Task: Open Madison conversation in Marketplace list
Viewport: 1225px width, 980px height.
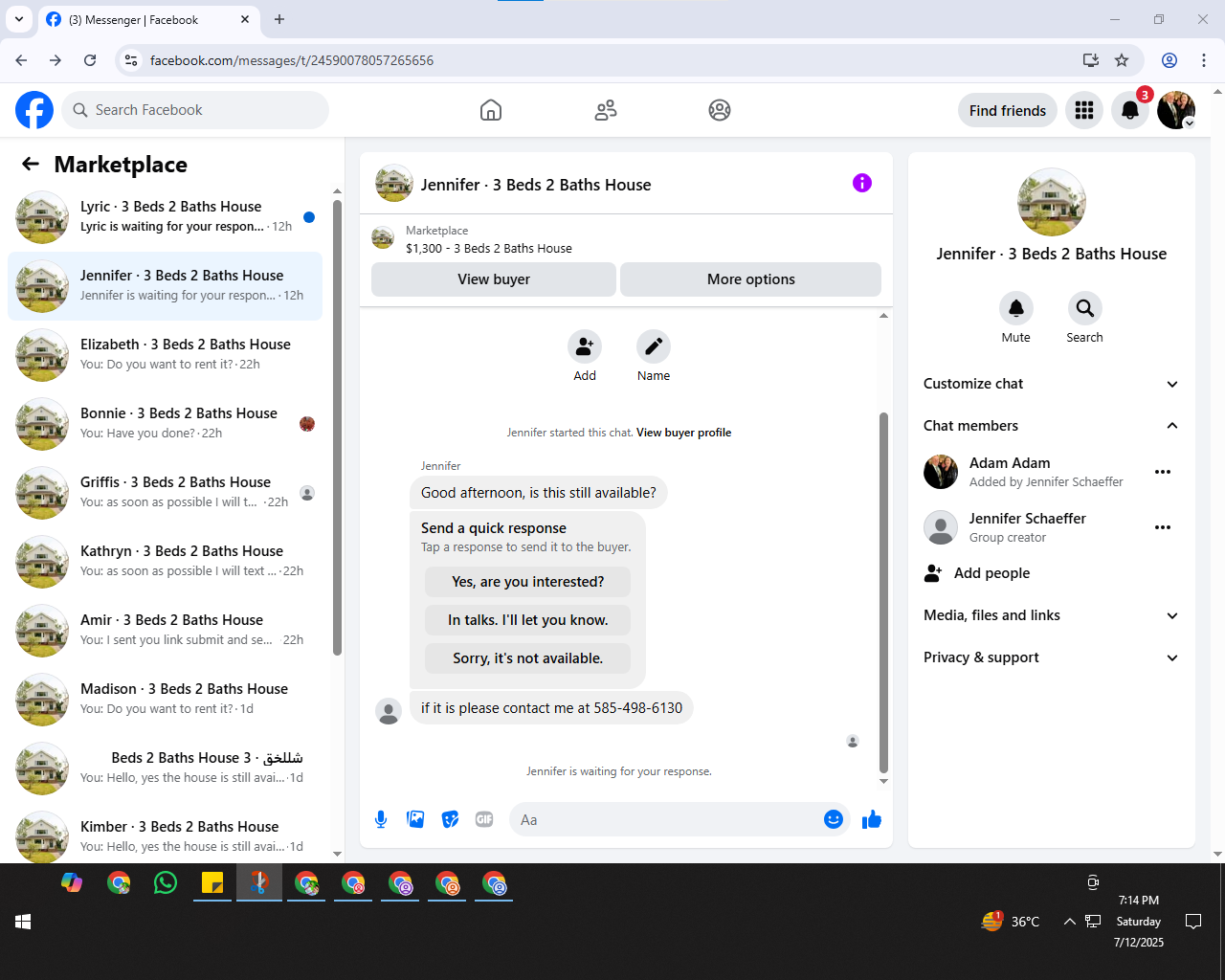Action: pos(165,700)
